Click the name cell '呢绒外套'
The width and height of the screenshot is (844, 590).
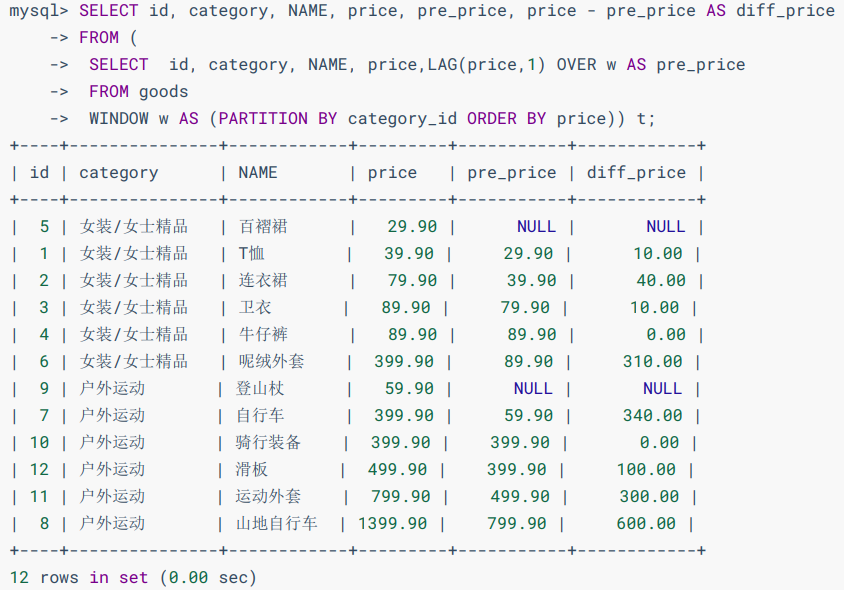click(271, 361)
